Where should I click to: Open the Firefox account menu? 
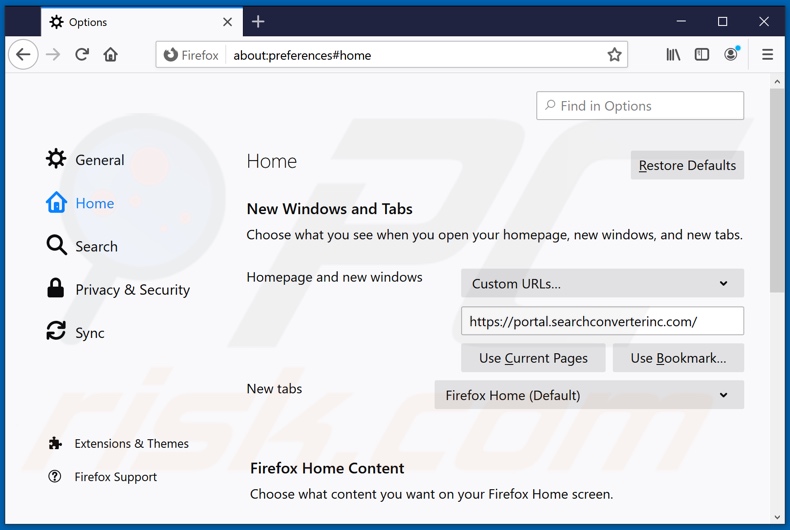pyautogui.click(x=731, y=55)
